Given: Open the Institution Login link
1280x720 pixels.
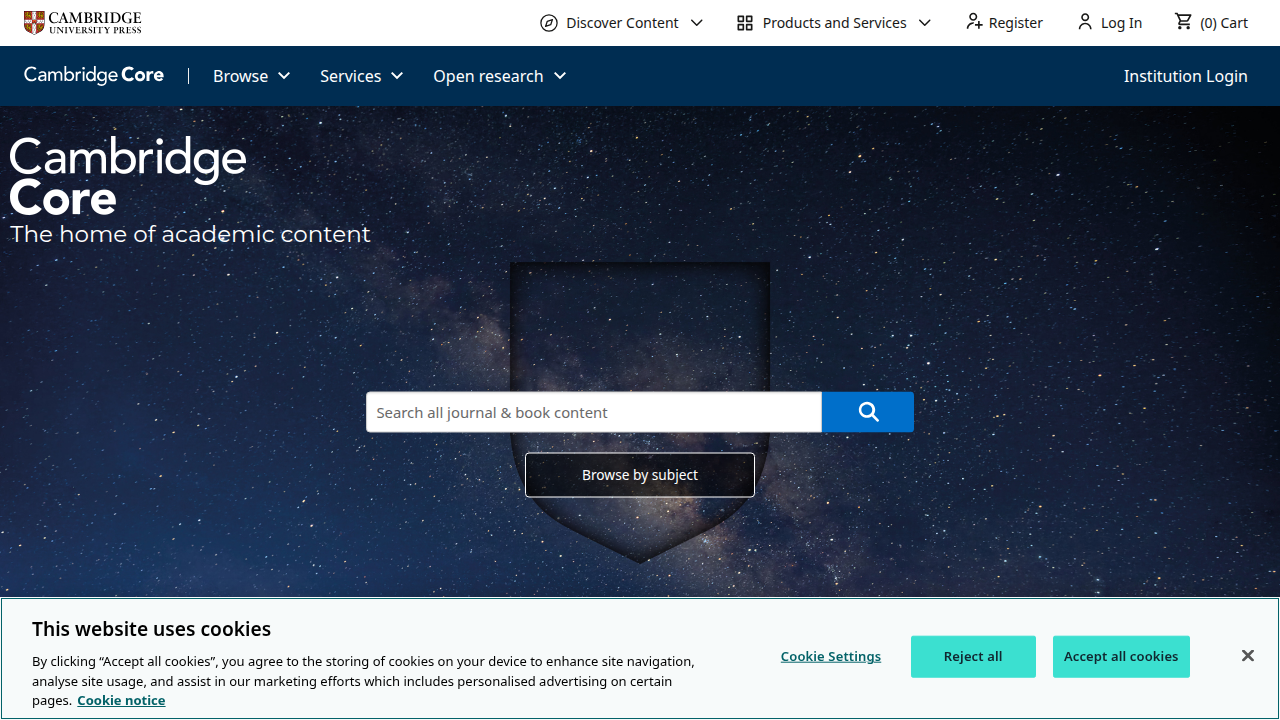Looking at the screenshot, I should pyautogui.click(x=1185, y=76).
